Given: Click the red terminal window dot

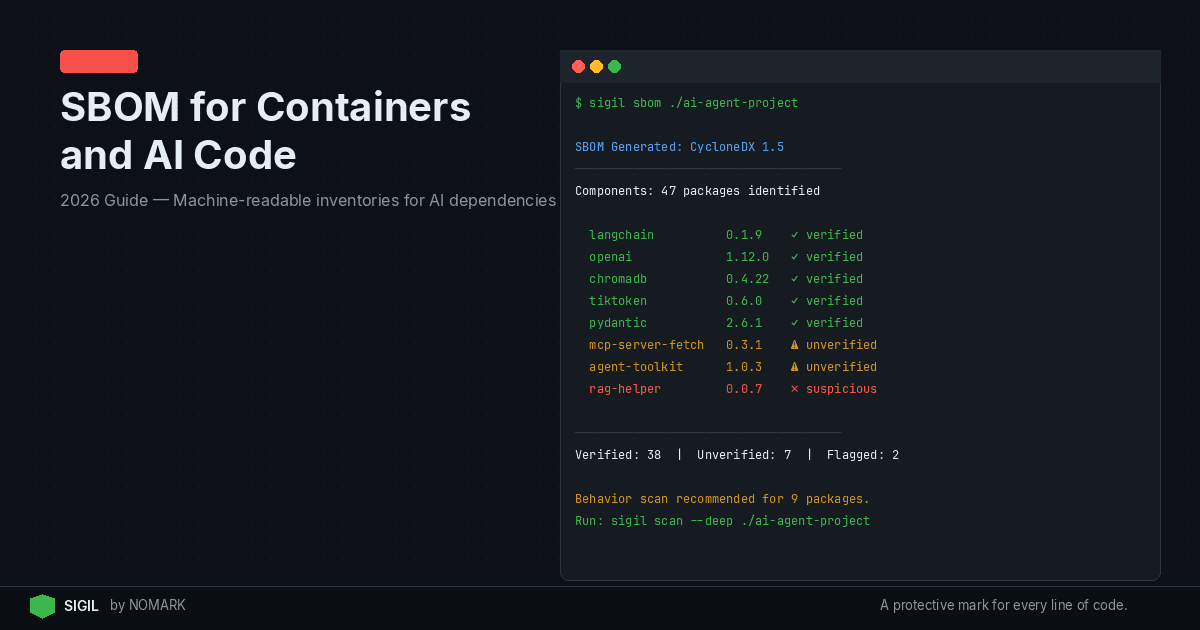Looking at the screenshot, I should tap(578, 66).
